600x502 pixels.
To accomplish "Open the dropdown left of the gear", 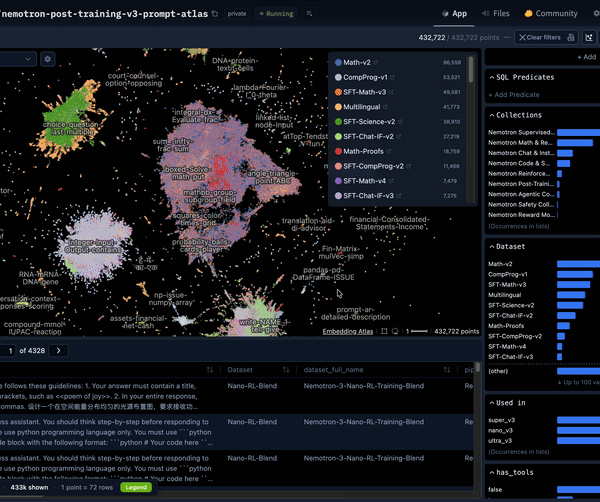I will coord(18,59).
